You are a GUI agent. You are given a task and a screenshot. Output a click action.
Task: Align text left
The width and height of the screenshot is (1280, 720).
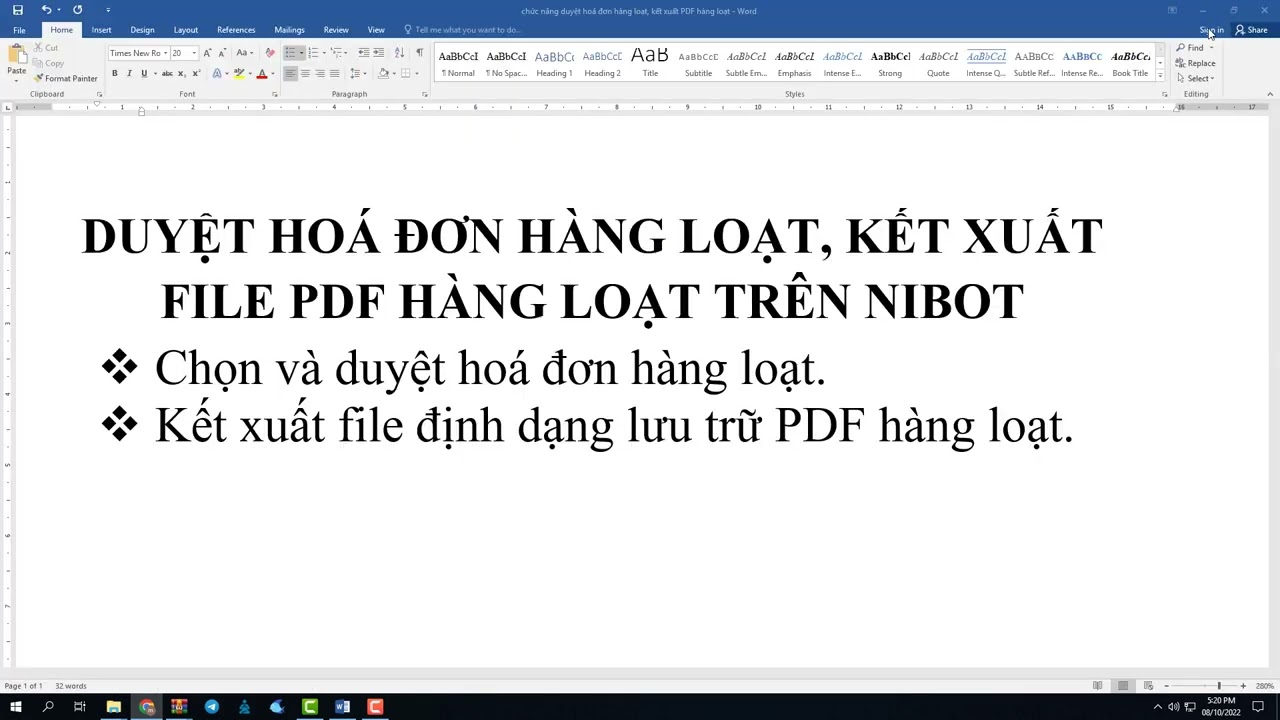pos(290,73)
